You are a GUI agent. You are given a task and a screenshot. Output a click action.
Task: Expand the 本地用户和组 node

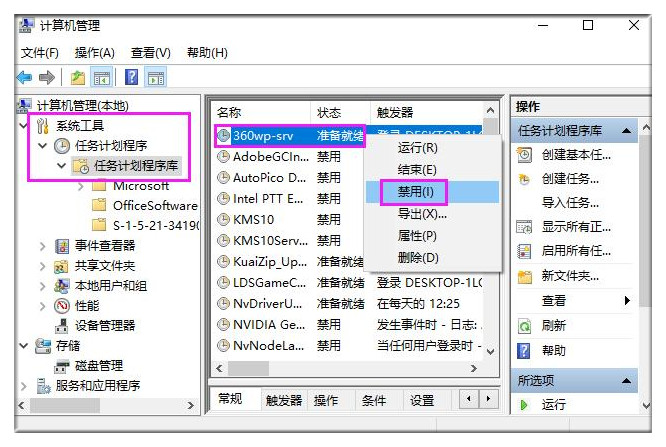[x=42, y=286]
